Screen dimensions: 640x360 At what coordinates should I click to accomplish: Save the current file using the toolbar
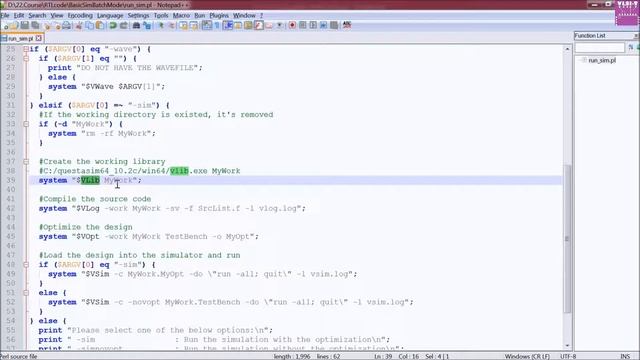[24, 25]
